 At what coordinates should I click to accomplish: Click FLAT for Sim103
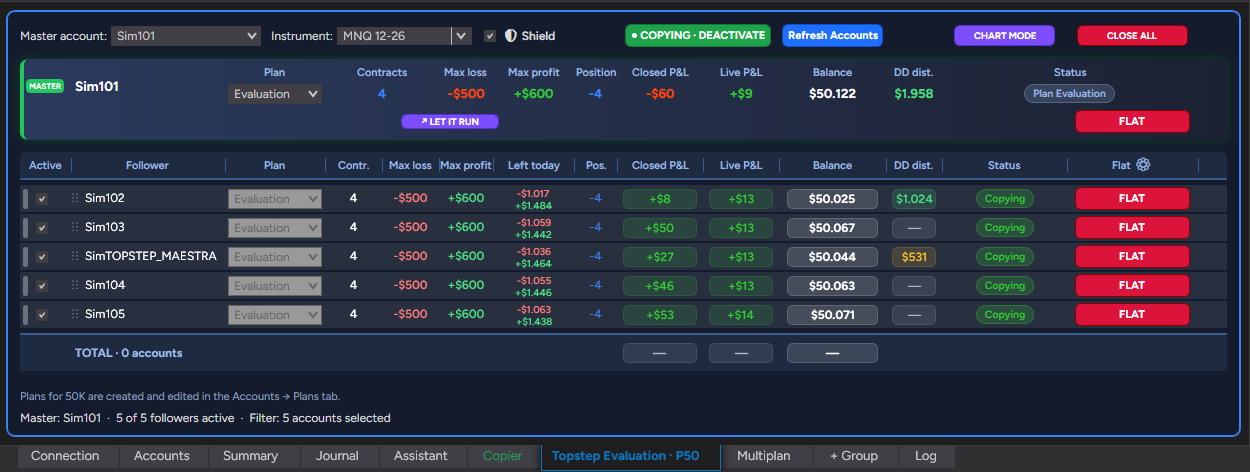coord(1132,228)
